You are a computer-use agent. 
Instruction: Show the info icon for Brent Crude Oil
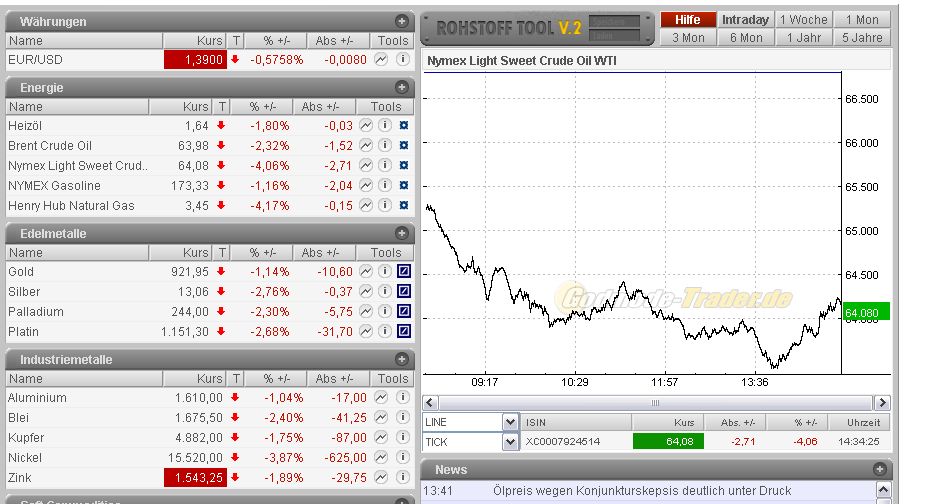(x=385, y=145)
